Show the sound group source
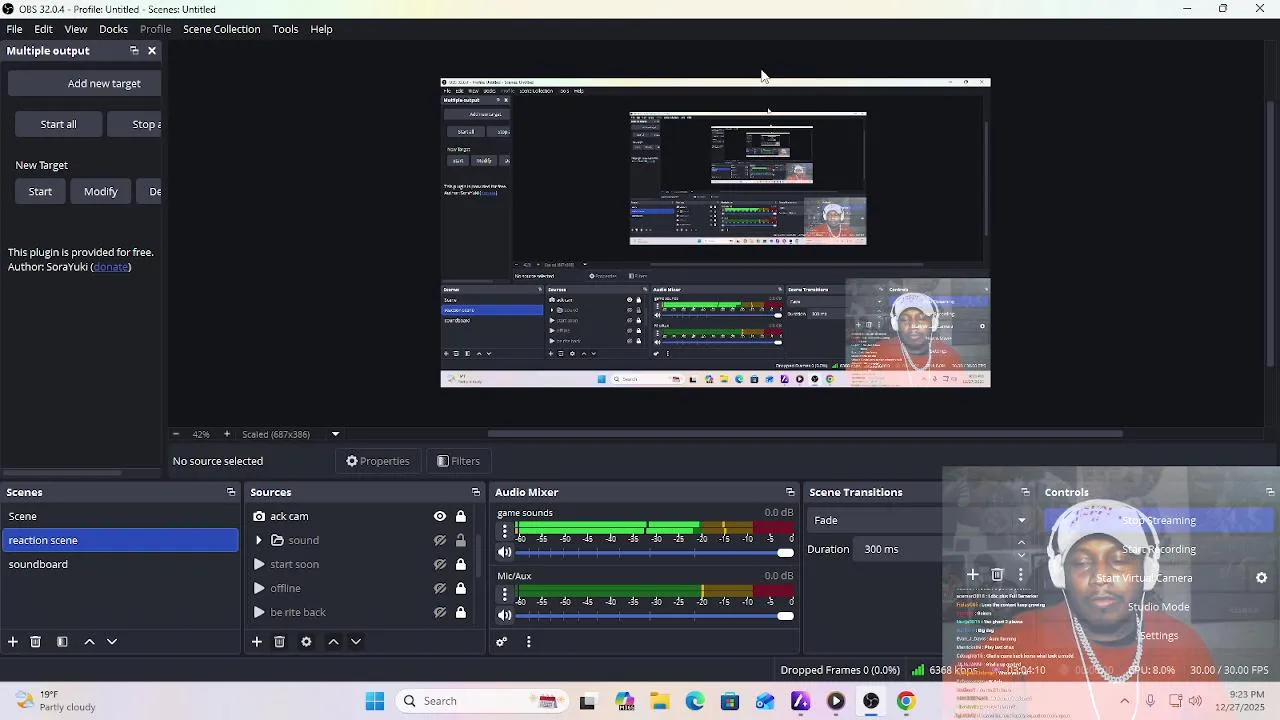The image size is (1280, 720). coord(440,540)
